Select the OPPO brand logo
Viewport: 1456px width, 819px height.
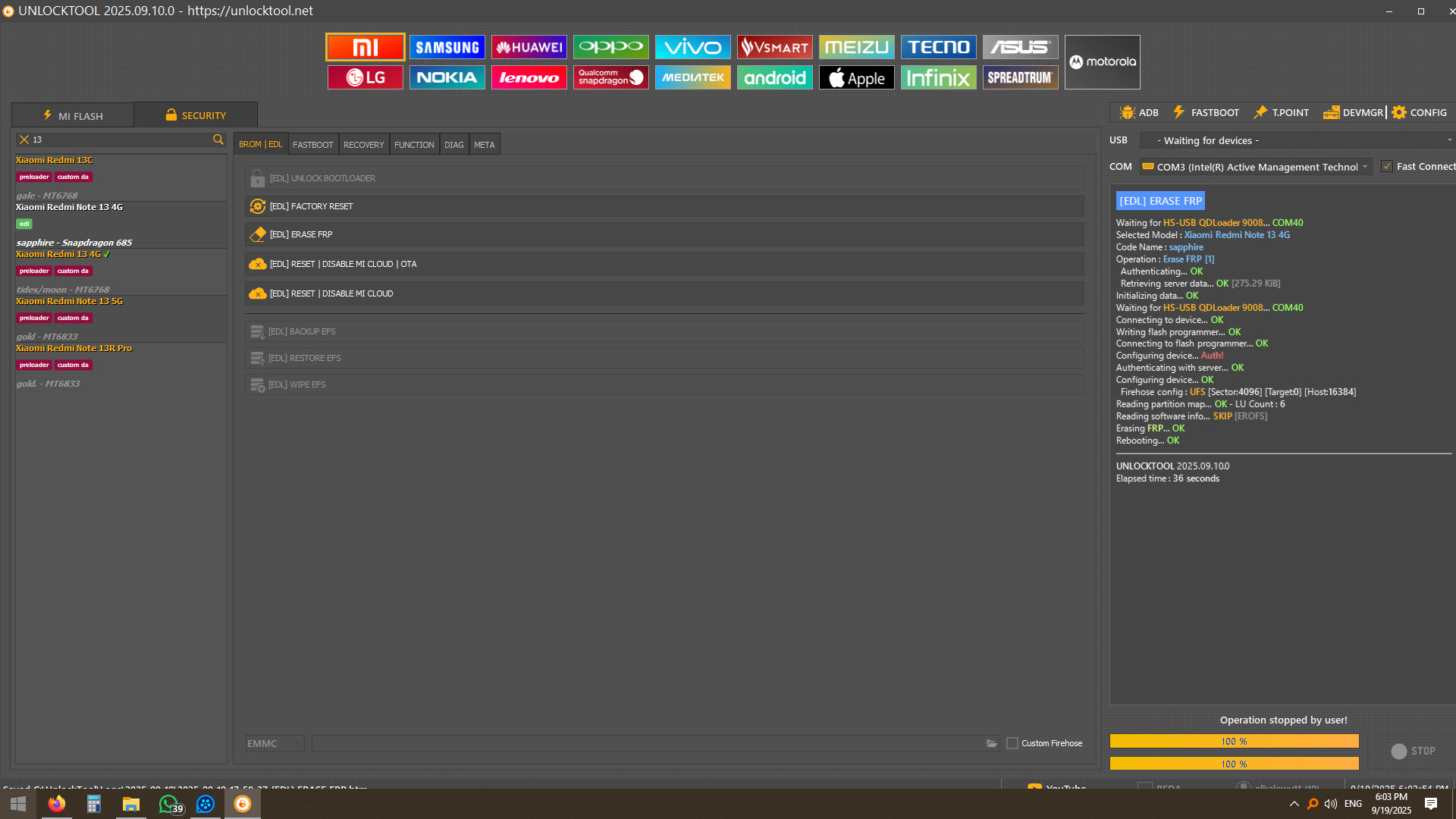[611, 47]
